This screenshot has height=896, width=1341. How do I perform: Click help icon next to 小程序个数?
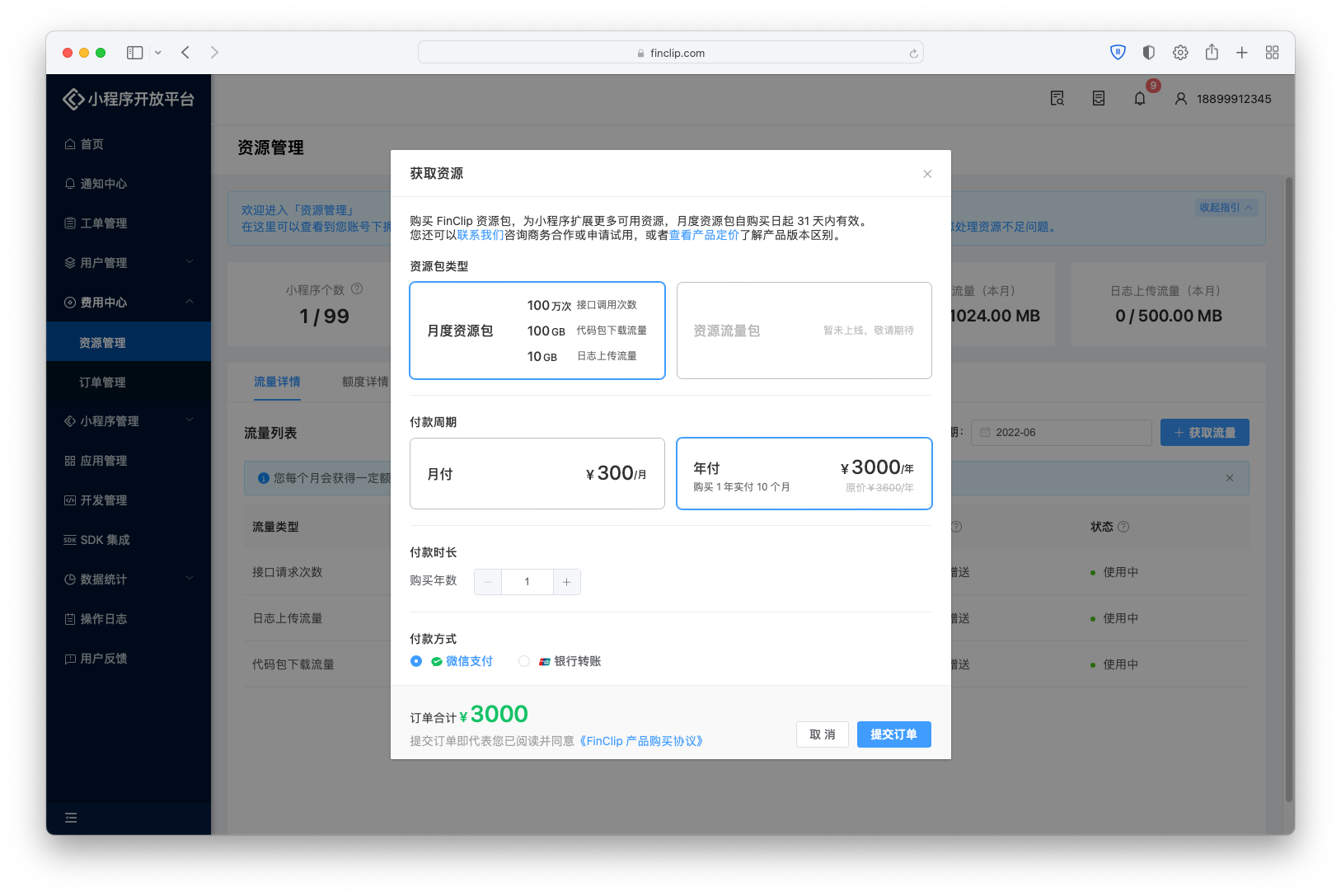pos(357,289)
